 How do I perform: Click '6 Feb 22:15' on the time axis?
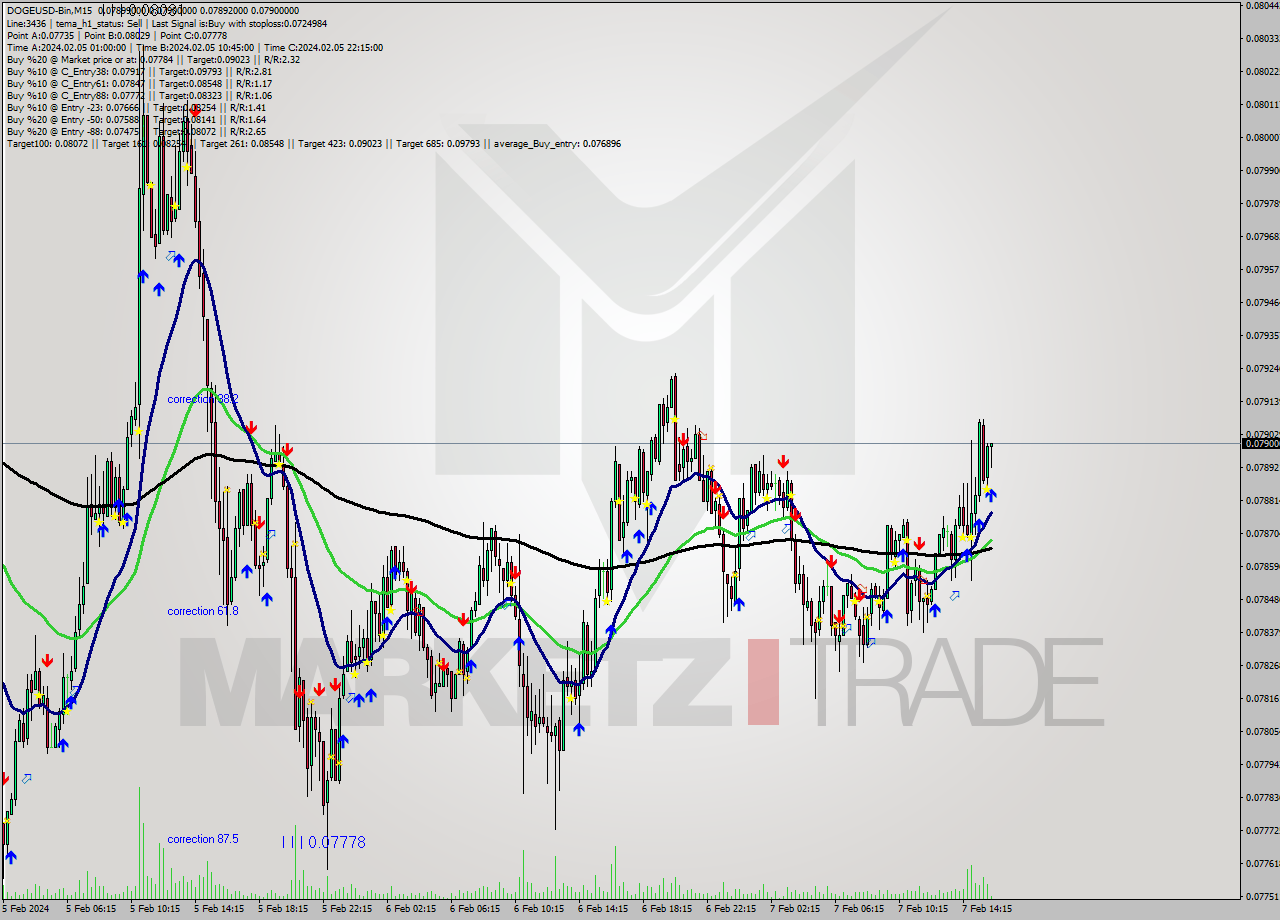pos(731,909)
